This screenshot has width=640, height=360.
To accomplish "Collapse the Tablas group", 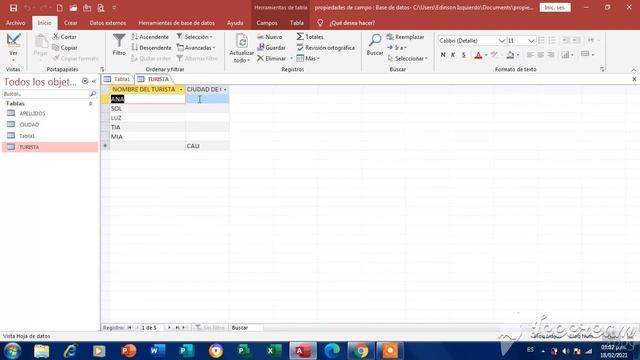I will click(x=91, y=104).
